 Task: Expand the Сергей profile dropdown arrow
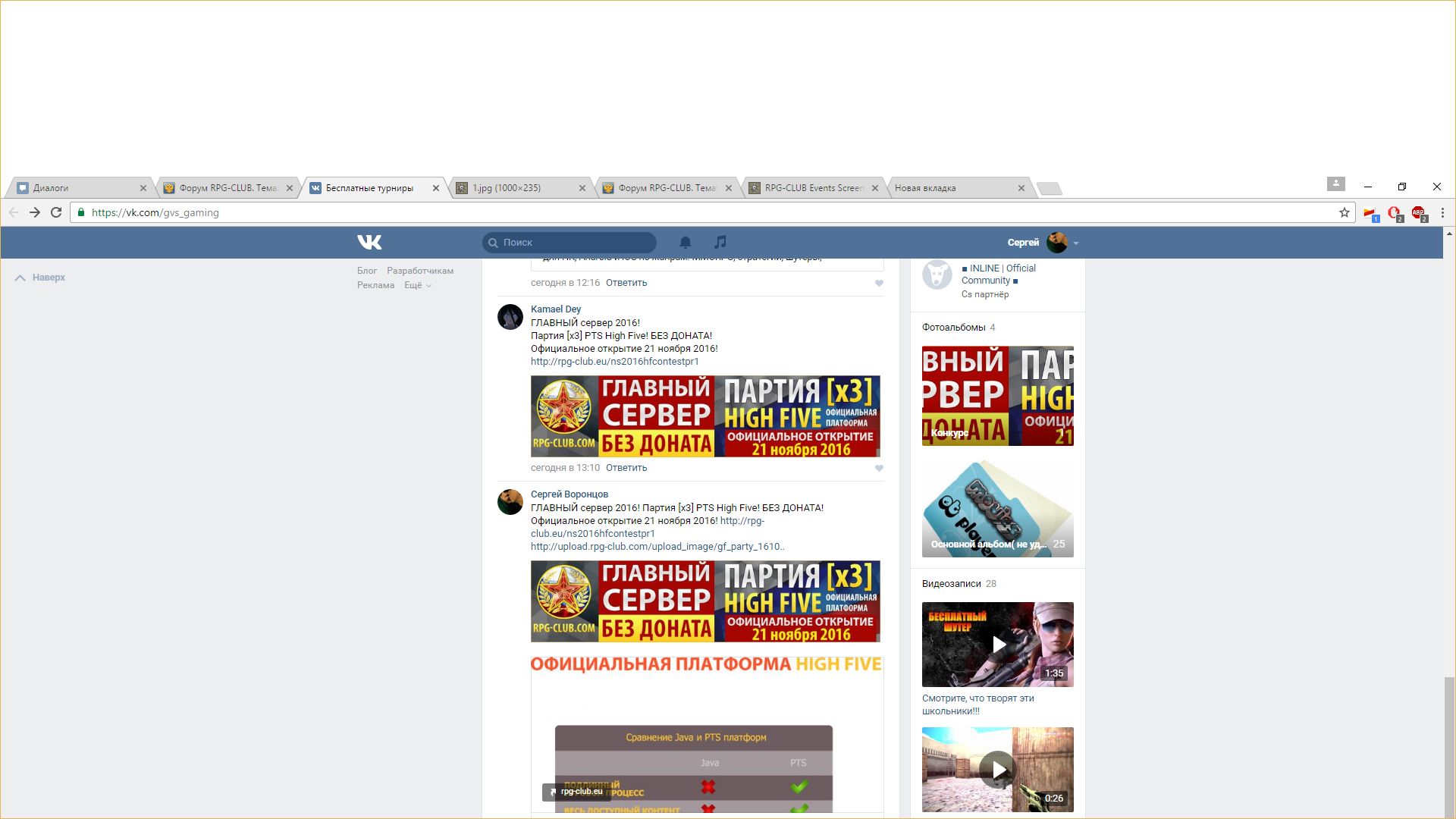1076,243
